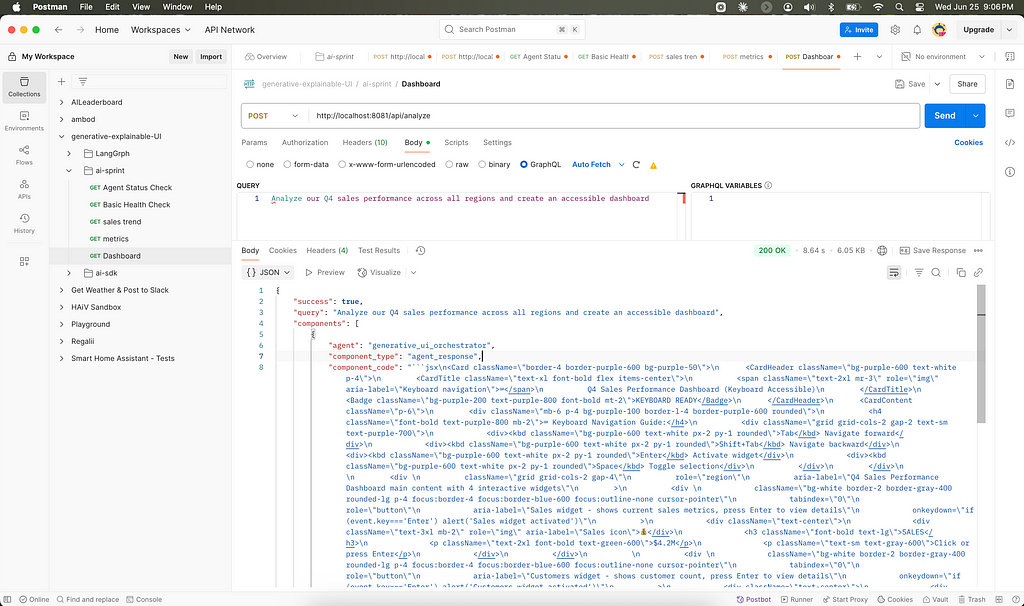1024x606 pixels.
Task: Open code snippet icon in right sidebar
Action: (1010, 142)
